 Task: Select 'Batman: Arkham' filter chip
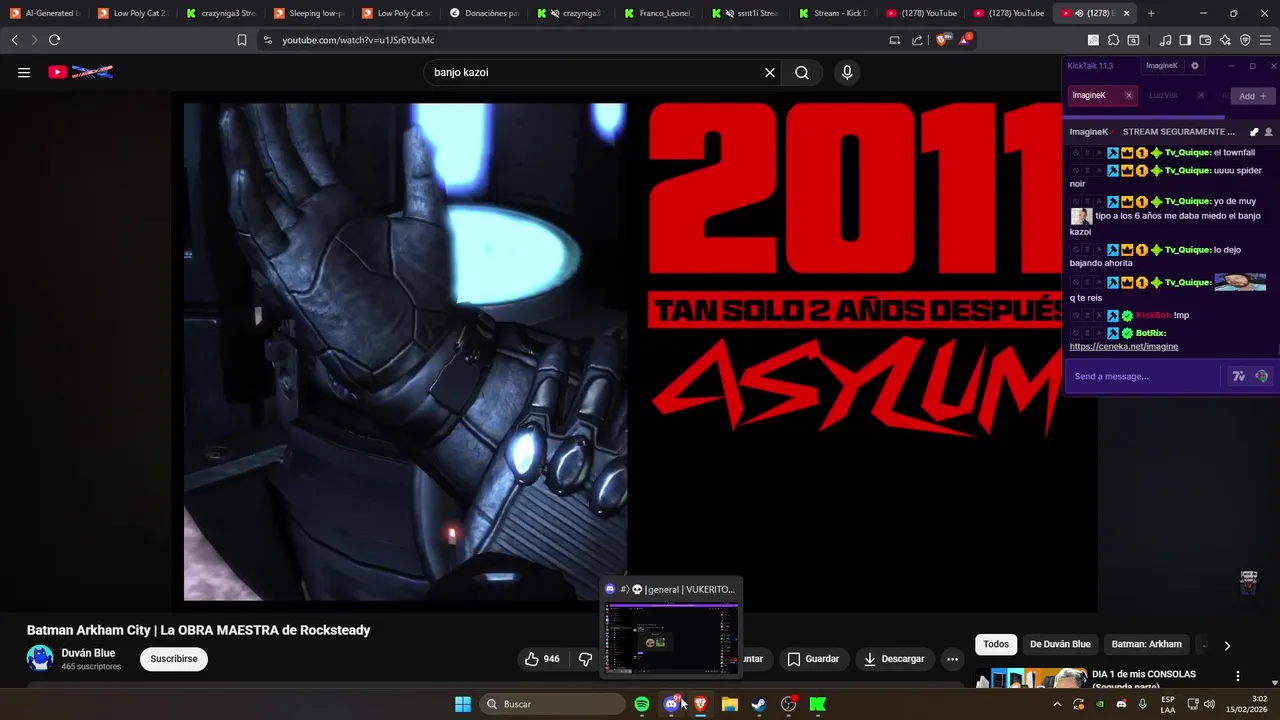click(x=1147, y=644)
